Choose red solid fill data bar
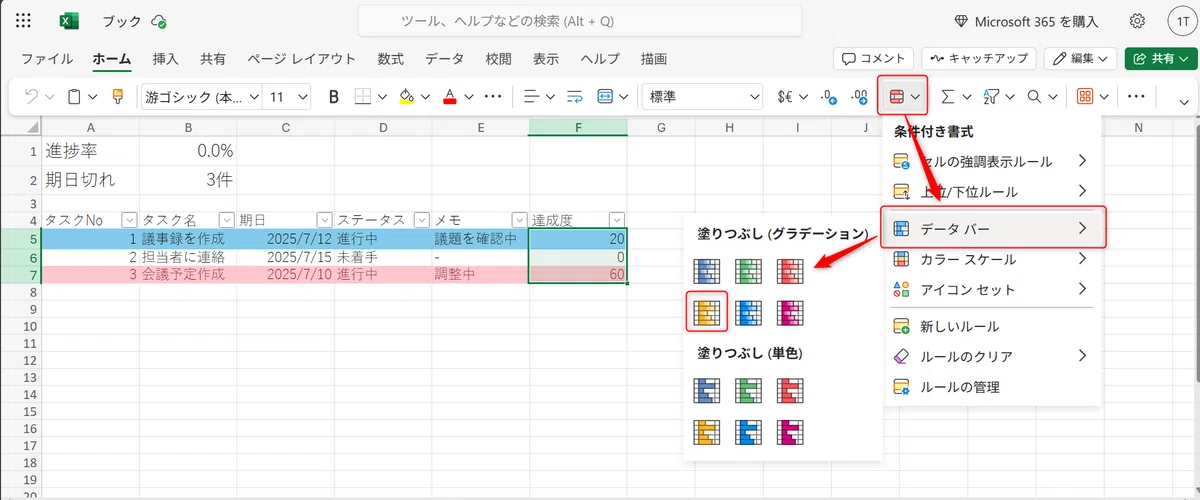 (x=791, y=389)
